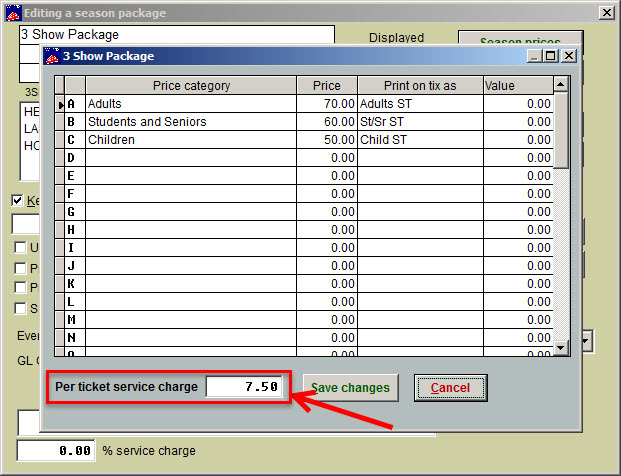This screenshot has height=476, width=621.
Task: Click the Editing a season package title icon
Action: [x=14, y=13]
